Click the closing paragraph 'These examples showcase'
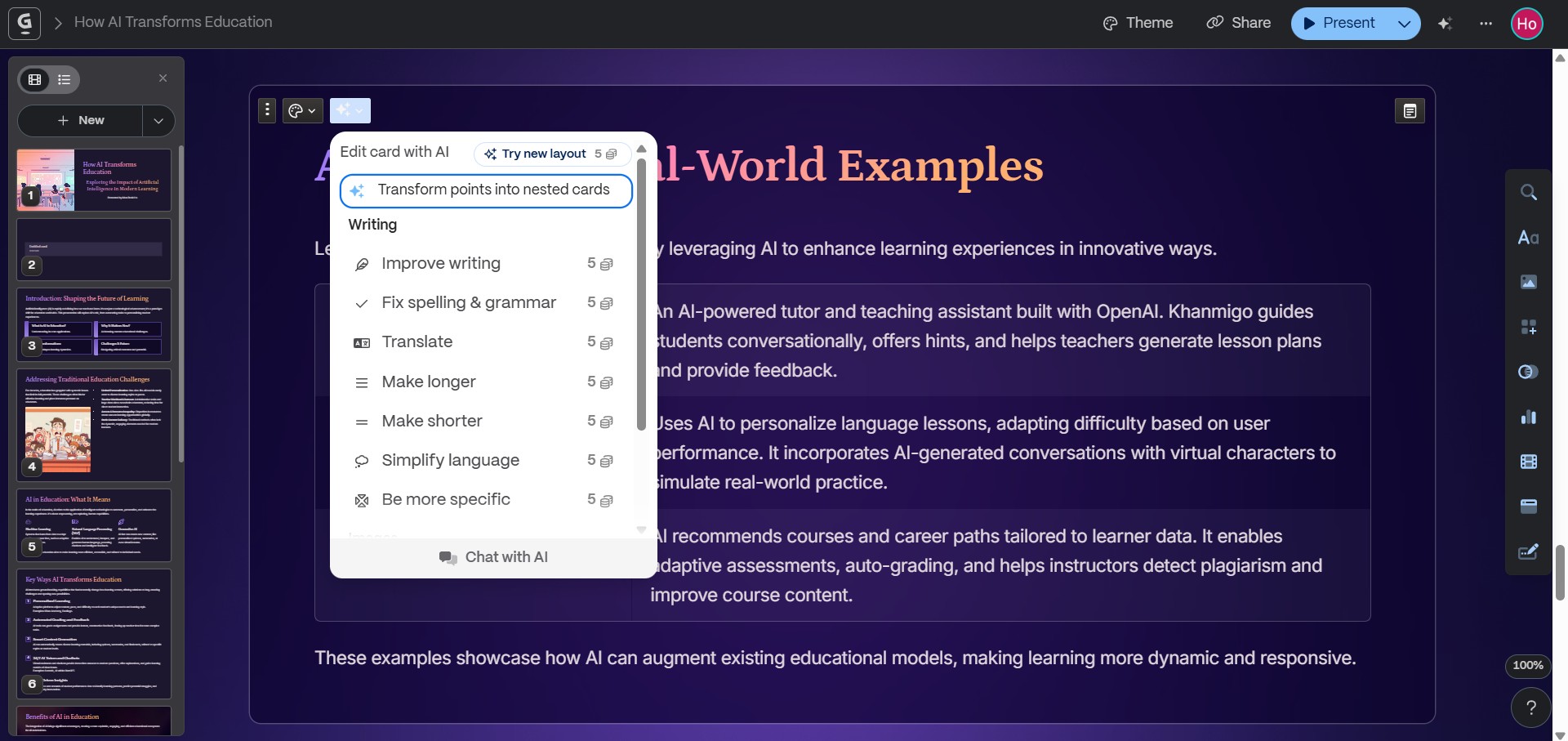This screenshot has height=741, width=1568. click(x=835, y=658)
